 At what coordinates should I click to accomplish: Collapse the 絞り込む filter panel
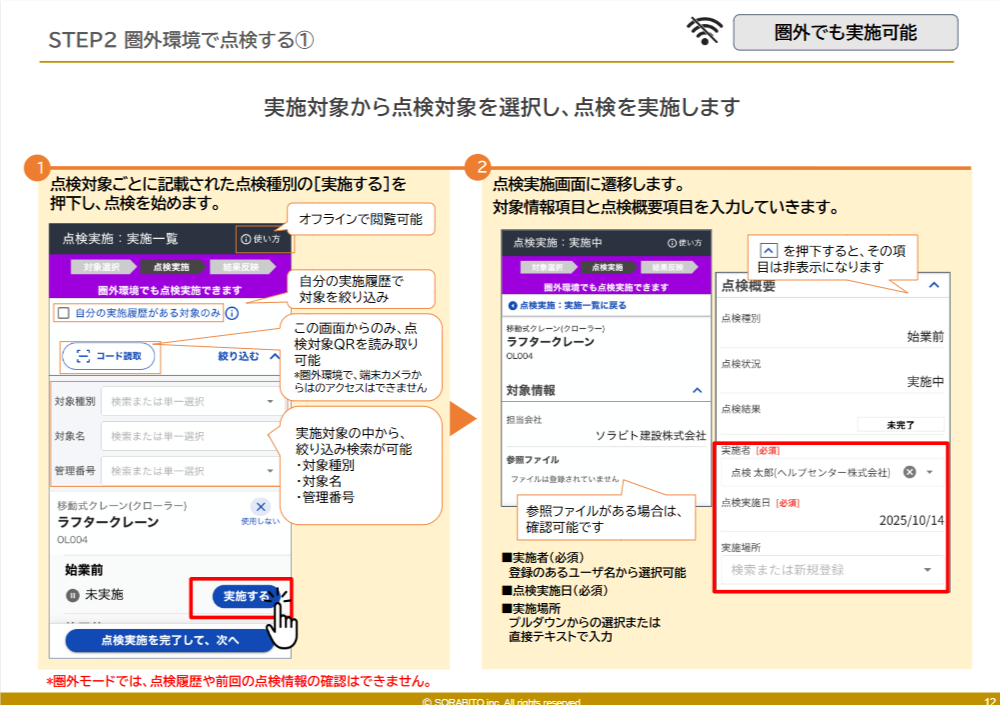click(274, 355)
